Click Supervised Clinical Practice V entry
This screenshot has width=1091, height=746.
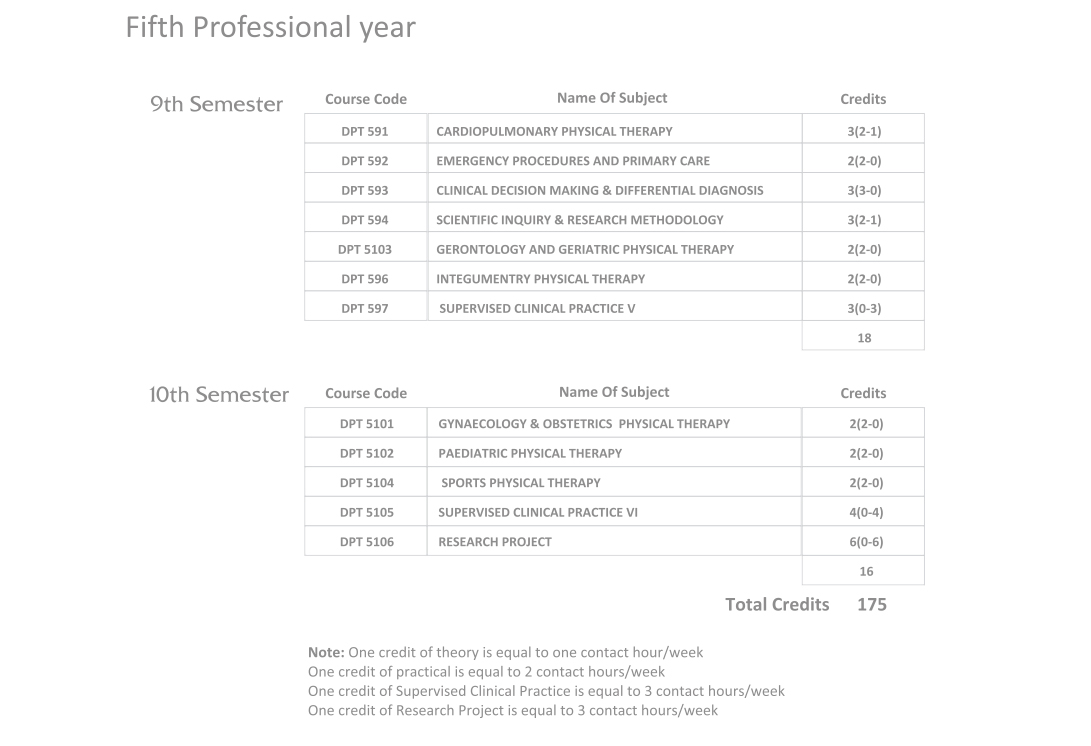[536, 308]
